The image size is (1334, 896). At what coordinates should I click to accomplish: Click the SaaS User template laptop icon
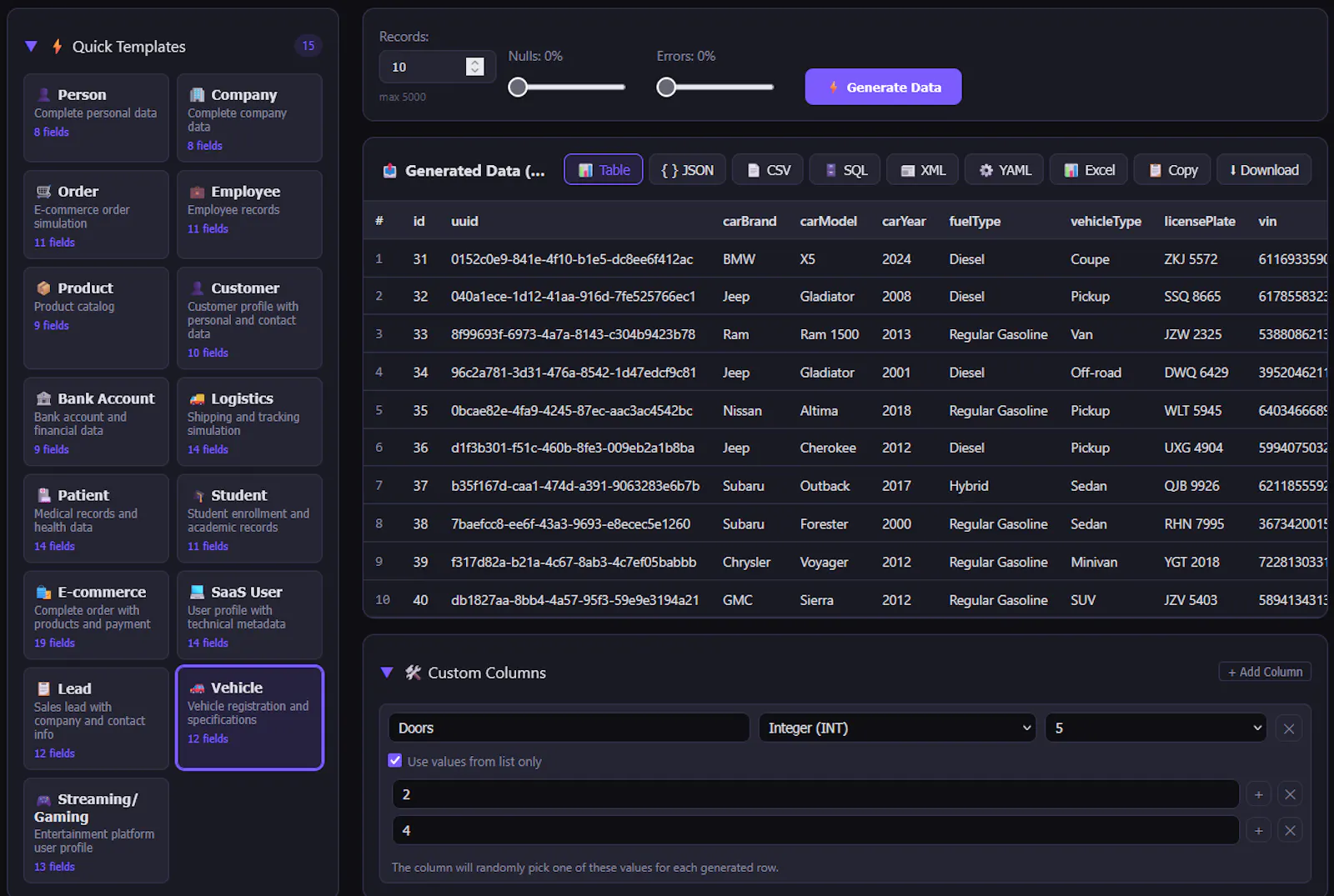click(197, 593)
